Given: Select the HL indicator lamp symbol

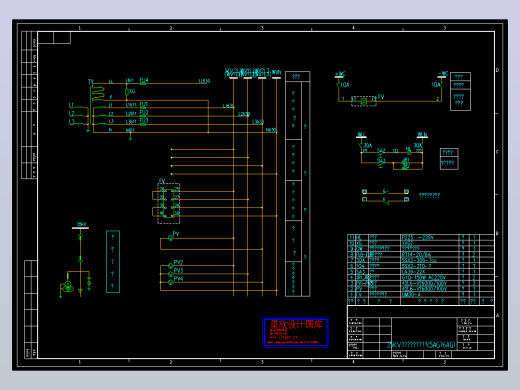Looking at the screenshot, I should (409, 153).
